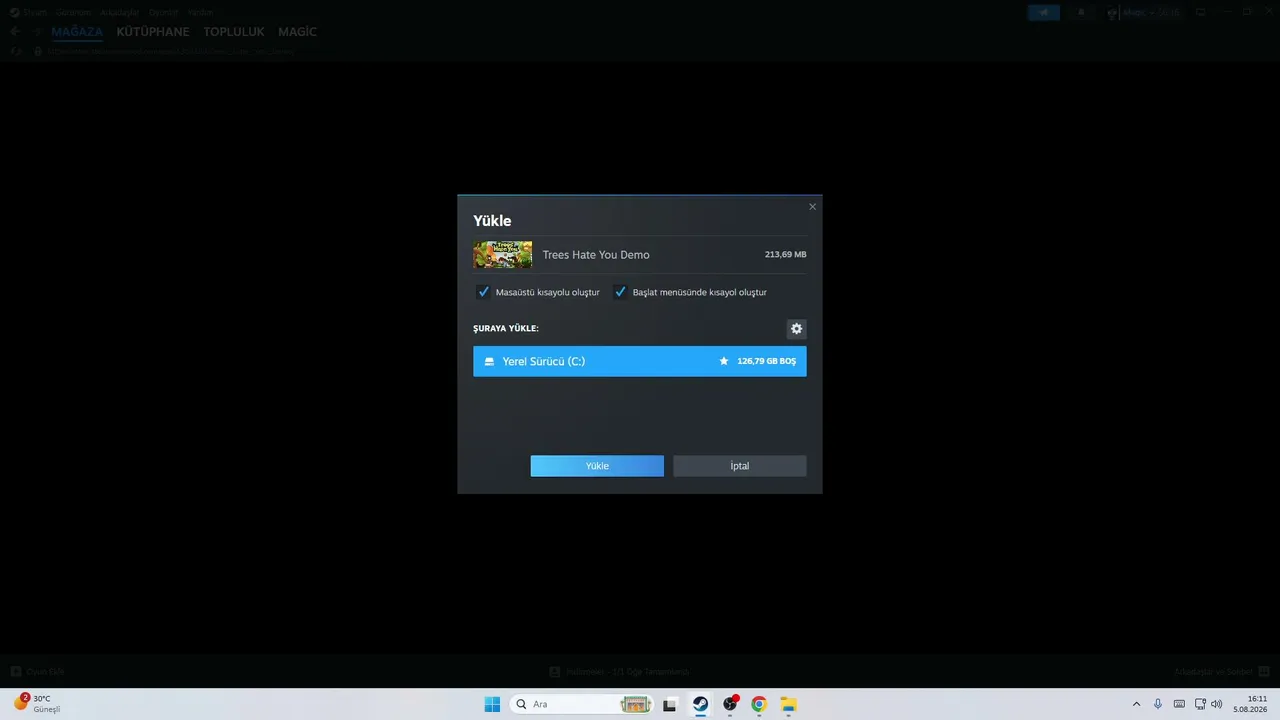Open İndirmeler status in Steam footer

pos(620,672)
